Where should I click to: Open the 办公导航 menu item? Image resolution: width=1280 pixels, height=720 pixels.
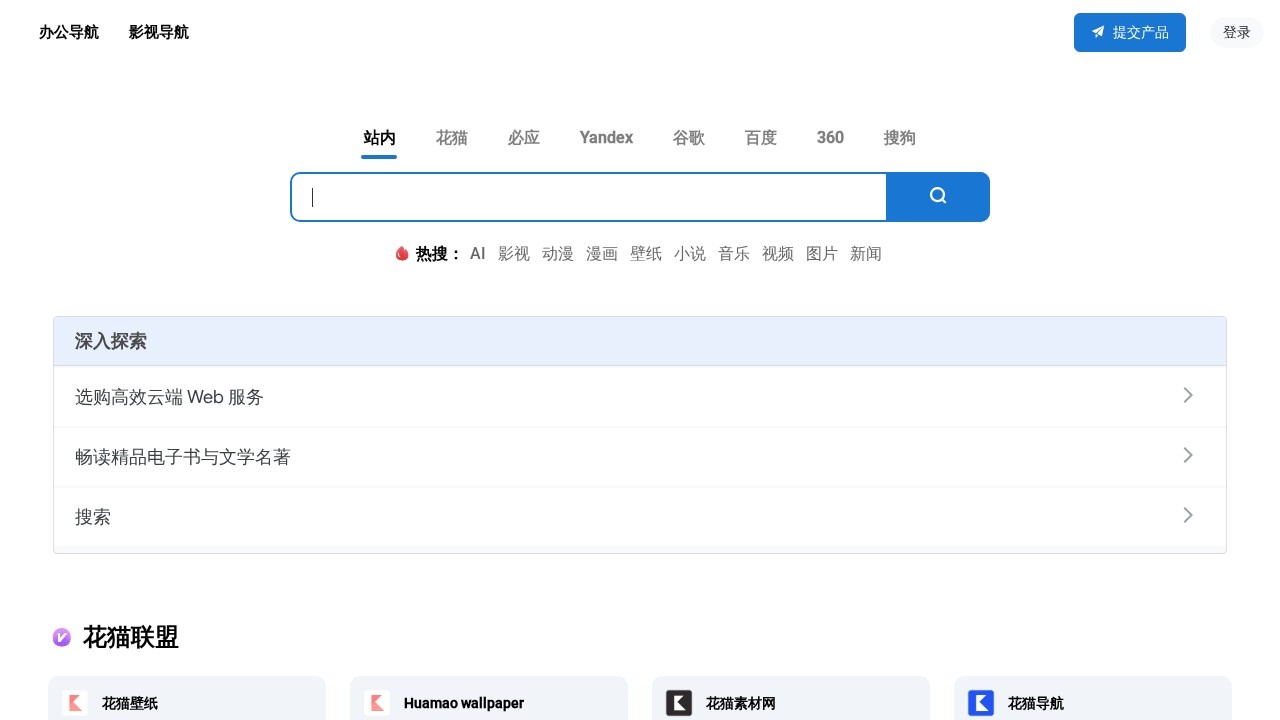(x=69, y=32)
